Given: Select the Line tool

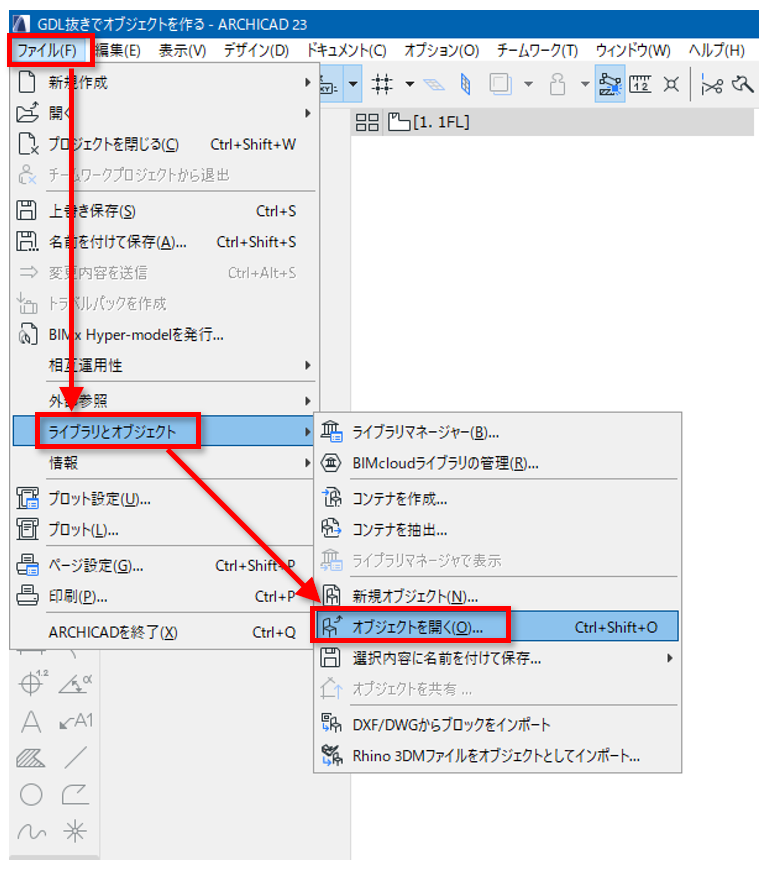Looking at the screenshot, I should pyautogui.click(x=76, y=758).
